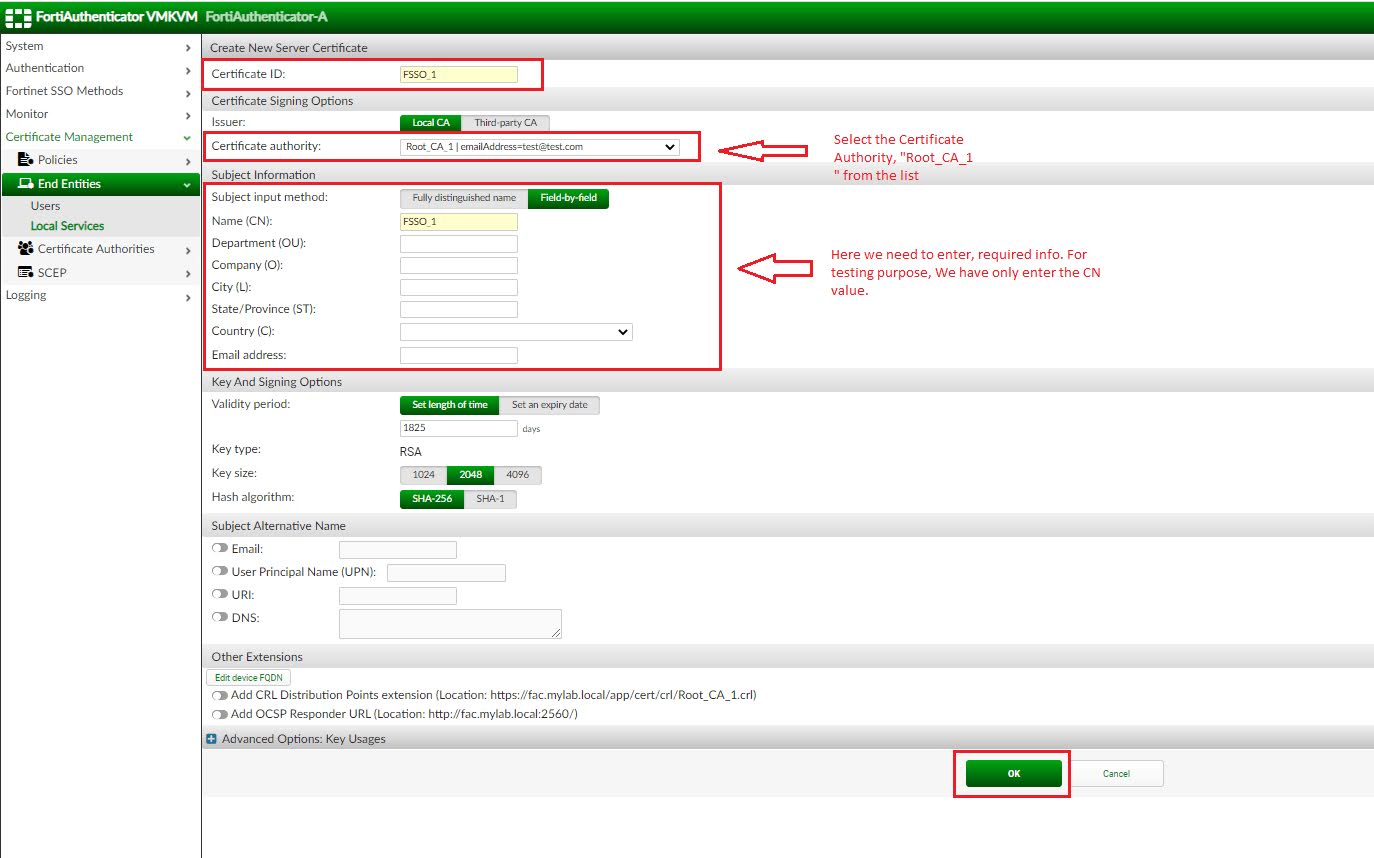Enable the User Principal Name toggle
Screen dimensions: 1374x858
(220, 572)
